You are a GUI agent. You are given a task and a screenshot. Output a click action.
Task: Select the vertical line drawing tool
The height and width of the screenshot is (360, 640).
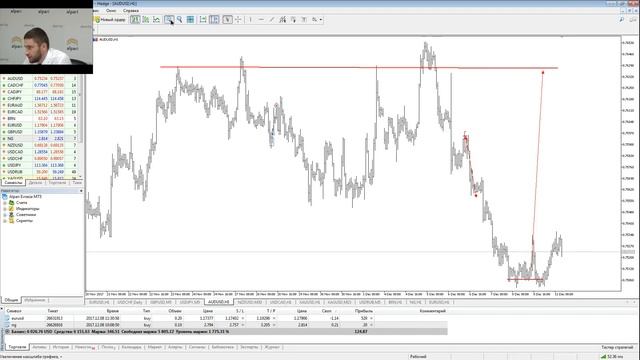coord(250,20)
